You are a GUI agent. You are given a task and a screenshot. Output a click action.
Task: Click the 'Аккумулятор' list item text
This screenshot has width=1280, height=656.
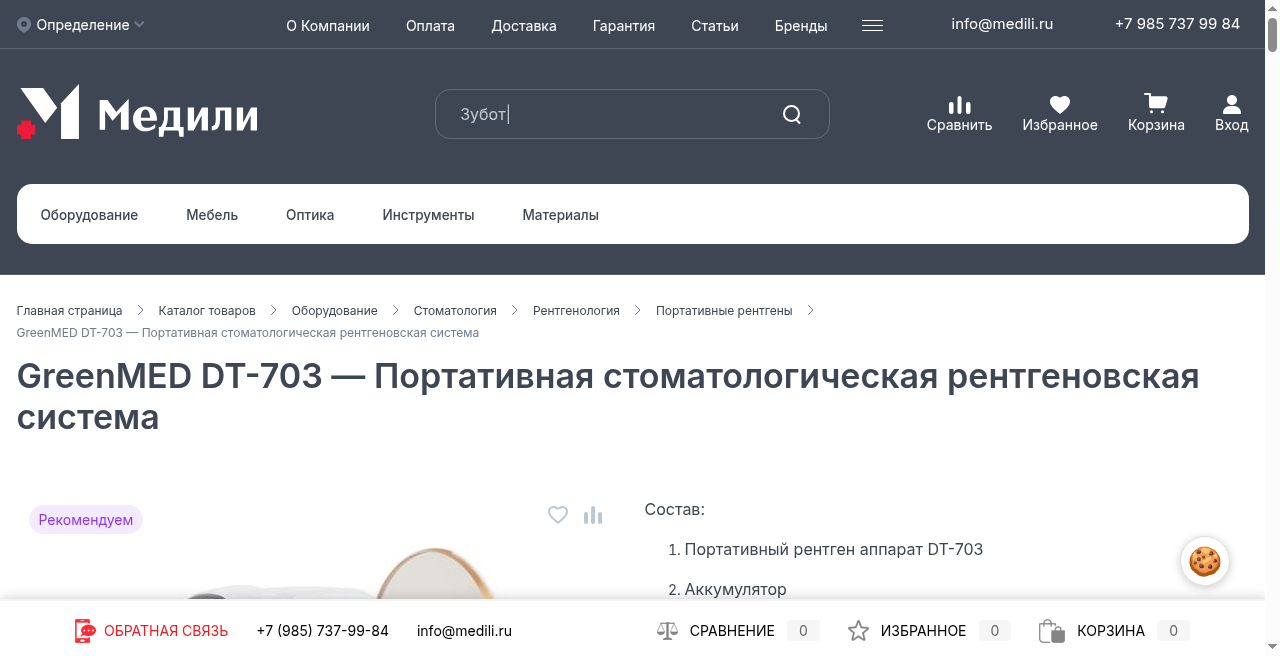[x=735, y=590]
